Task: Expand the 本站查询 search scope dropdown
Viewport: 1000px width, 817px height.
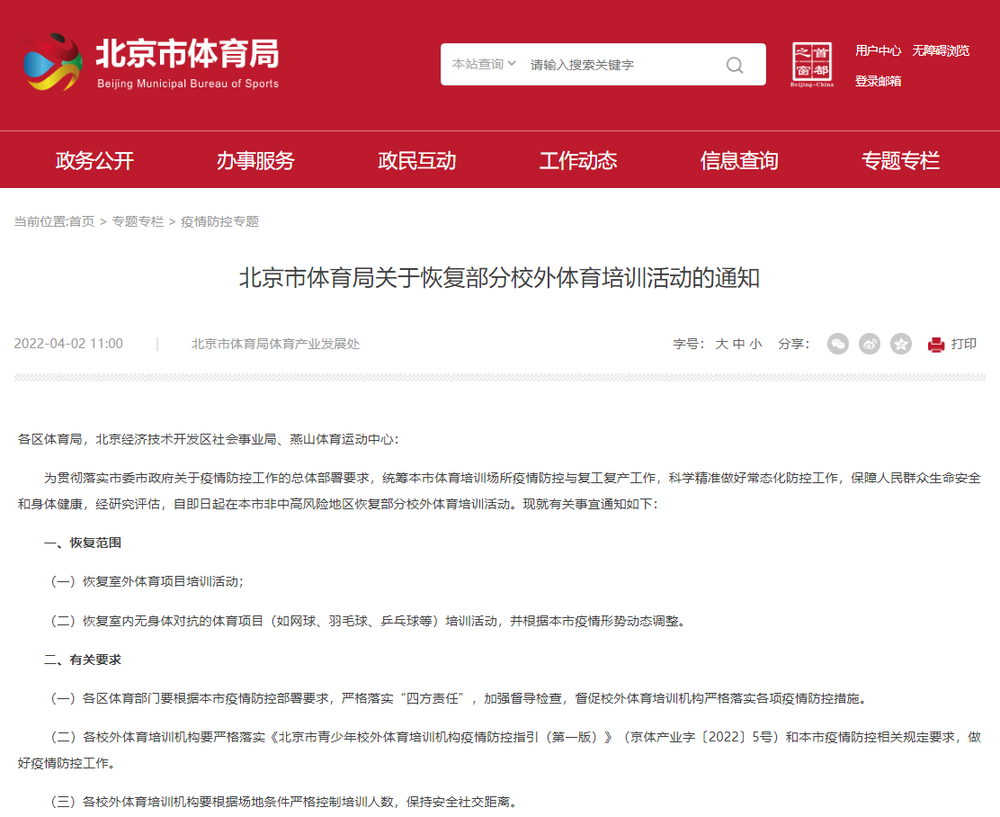Action: tap(484, 64)
